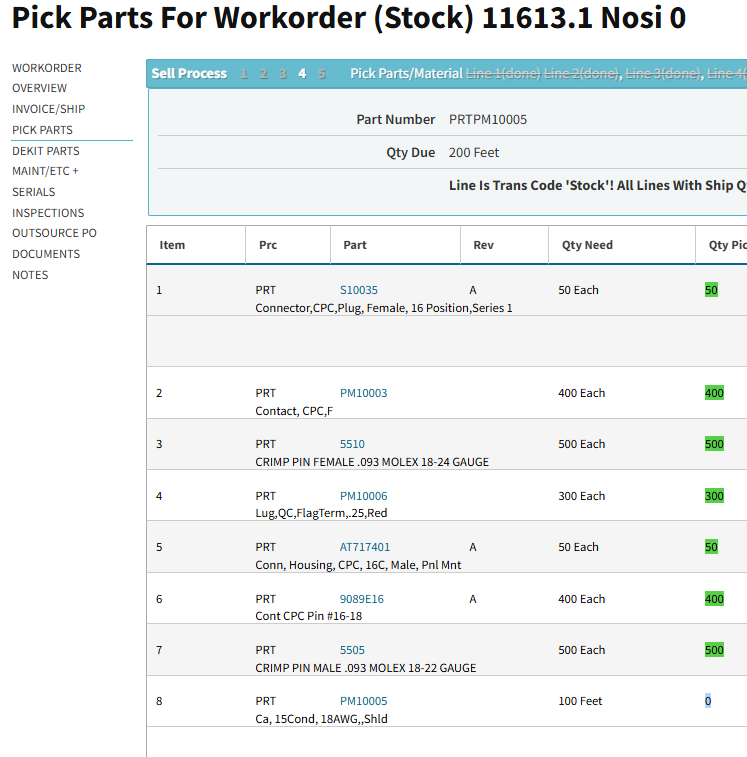747x757 pixels.
Task: Go to the Overview section
Action: [40, 88]
